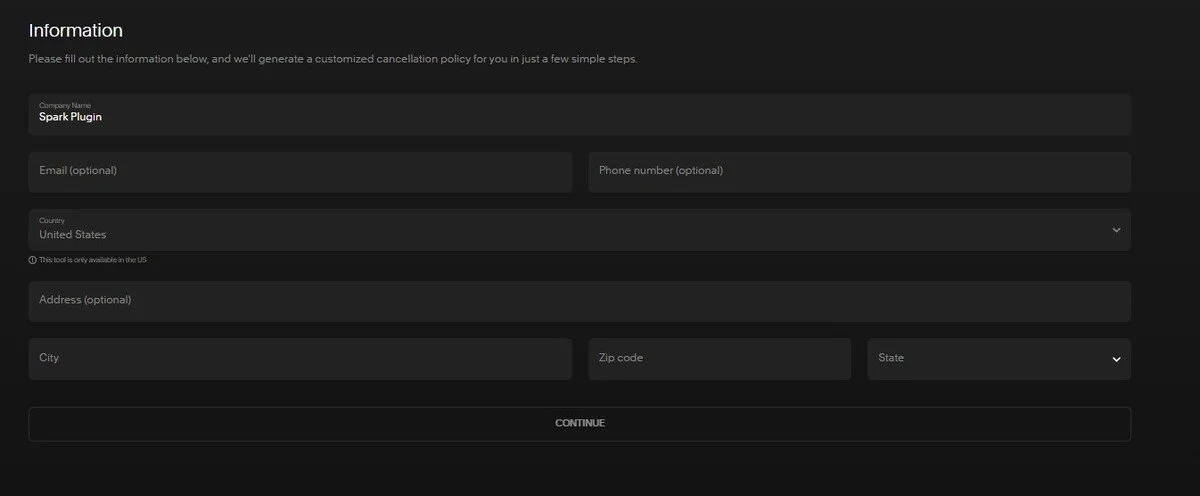
Task: Focus the Zip code field
Action: [719, 359]
